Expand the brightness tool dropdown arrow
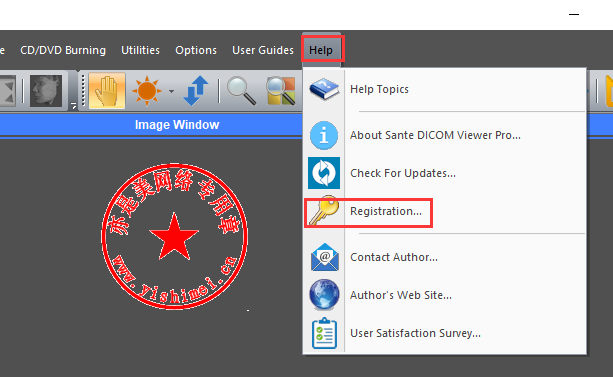The image size is (613, 377). (x=171, y=91)
